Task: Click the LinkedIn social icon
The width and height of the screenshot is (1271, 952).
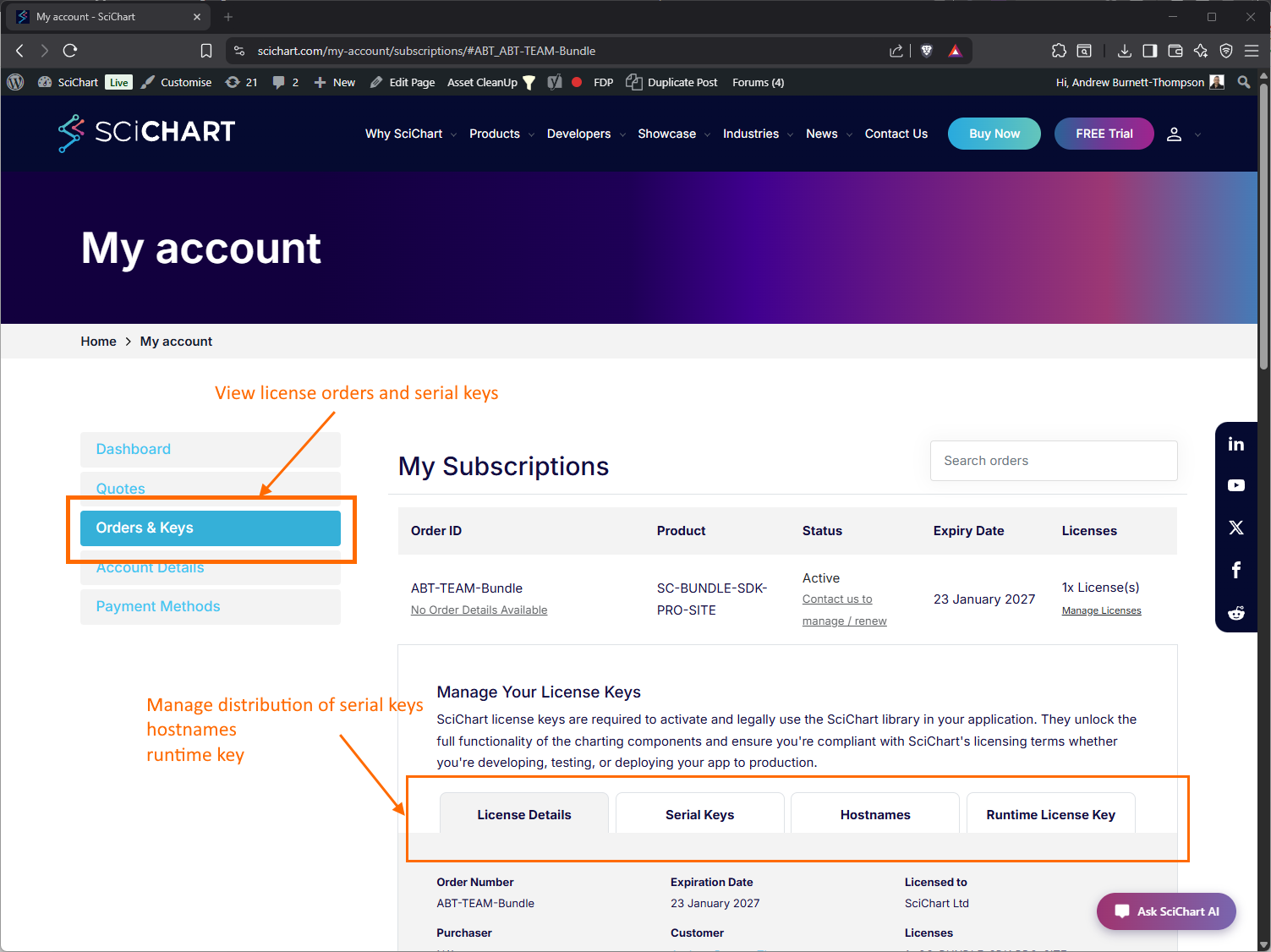Action: pyautogui.click(x=1235, y=444)
